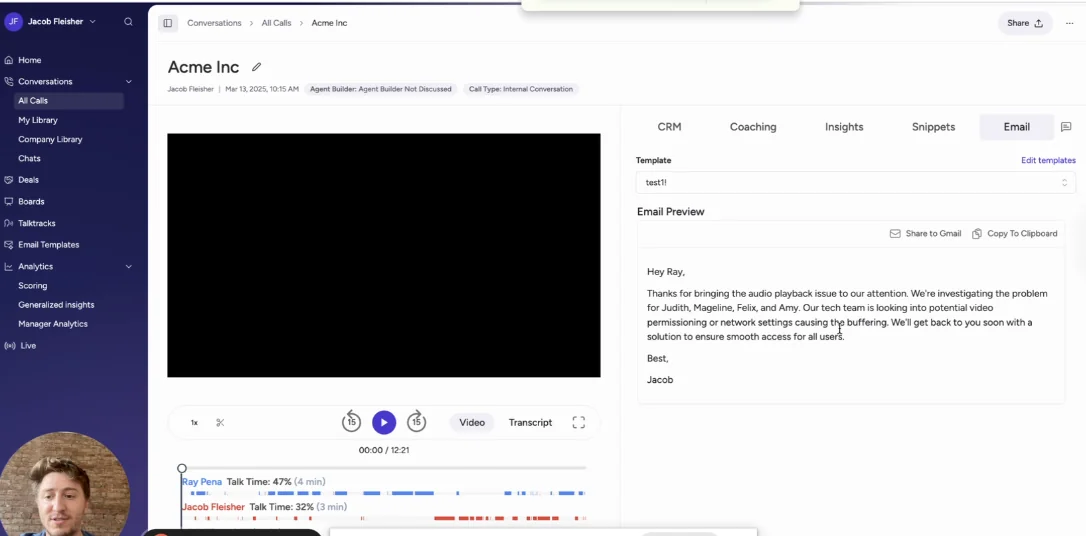This screenshot has width=1086, height=536.
Task: Open Manager Analytics in sidebar
Action: coord(53,323)
